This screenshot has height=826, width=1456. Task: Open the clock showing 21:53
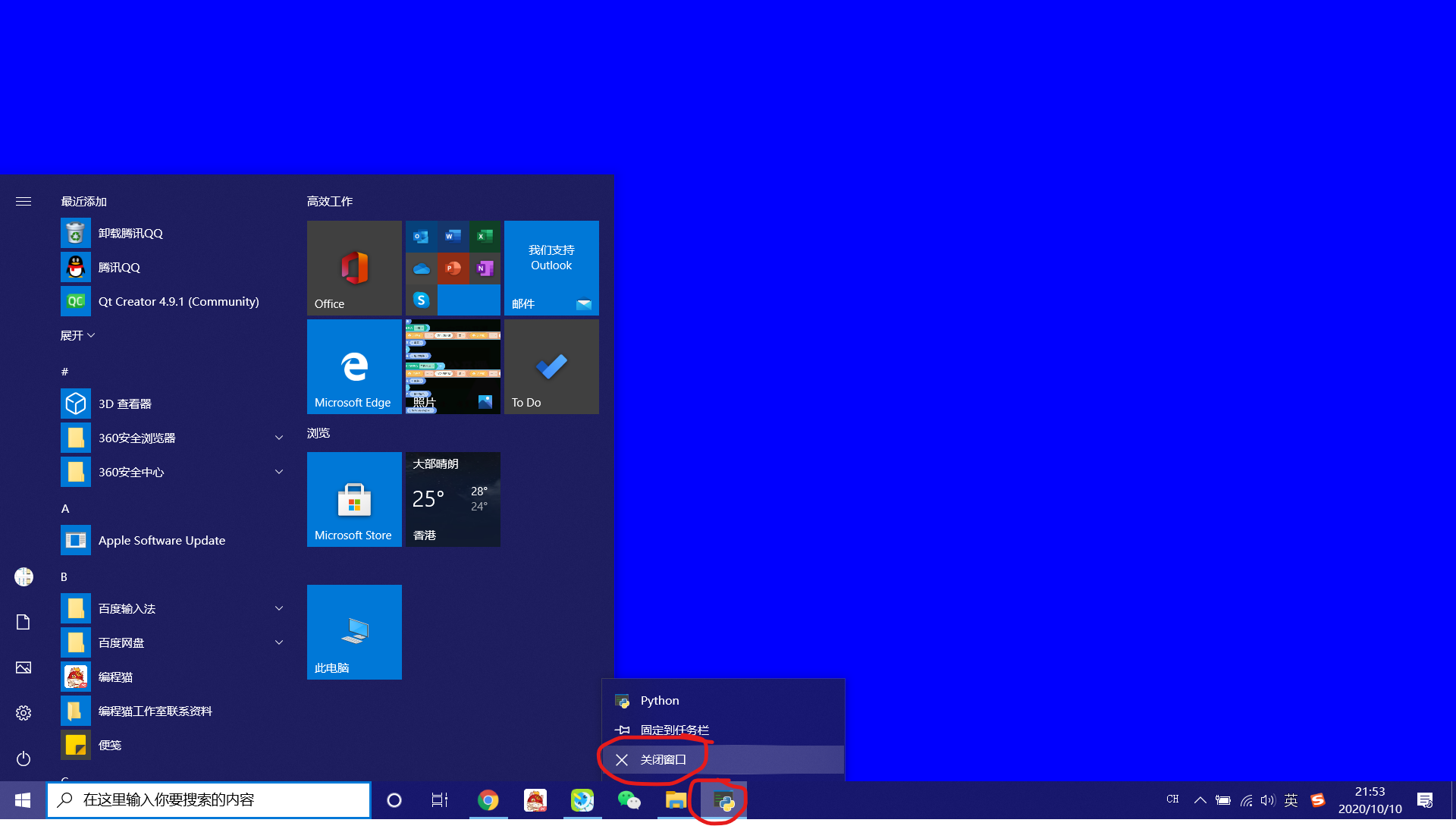[1370, 799]
